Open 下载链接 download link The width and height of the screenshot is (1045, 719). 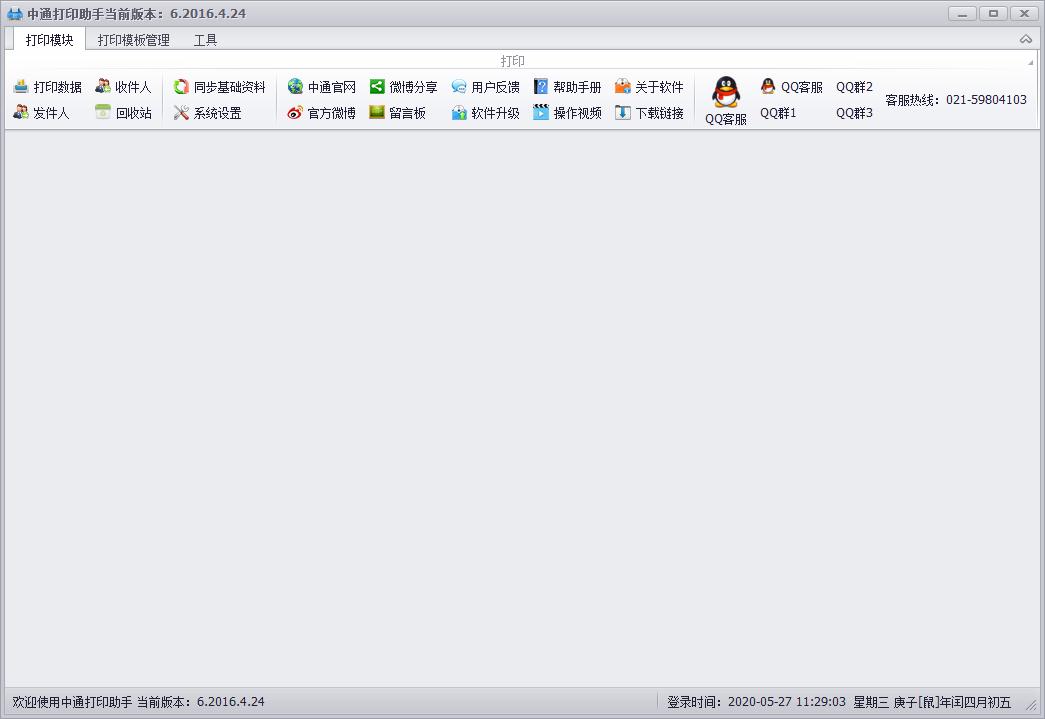(x=649, y=113)
